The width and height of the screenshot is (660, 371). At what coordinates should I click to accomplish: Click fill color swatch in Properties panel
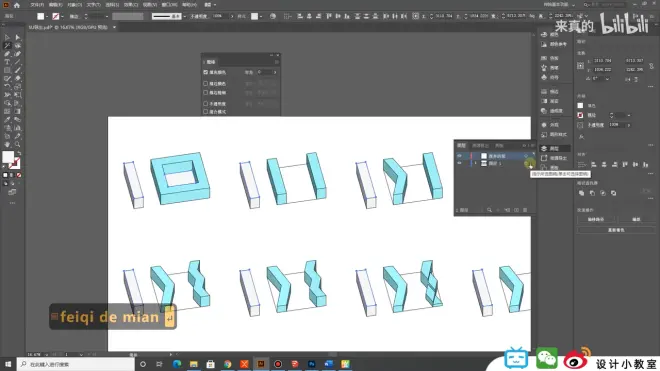[580, 106]
